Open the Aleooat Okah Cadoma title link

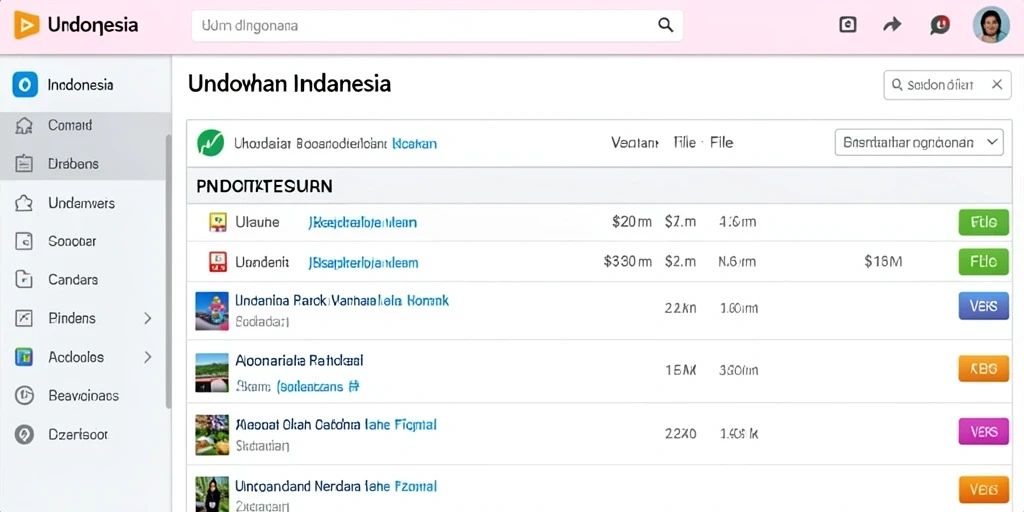(x=336, y=425)
